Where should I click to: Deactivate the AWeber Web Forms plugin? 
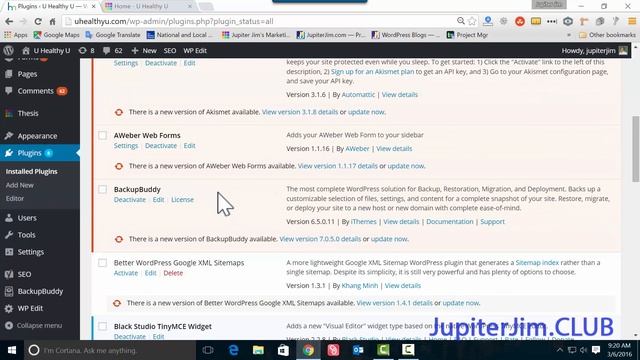tap(161, 146)
